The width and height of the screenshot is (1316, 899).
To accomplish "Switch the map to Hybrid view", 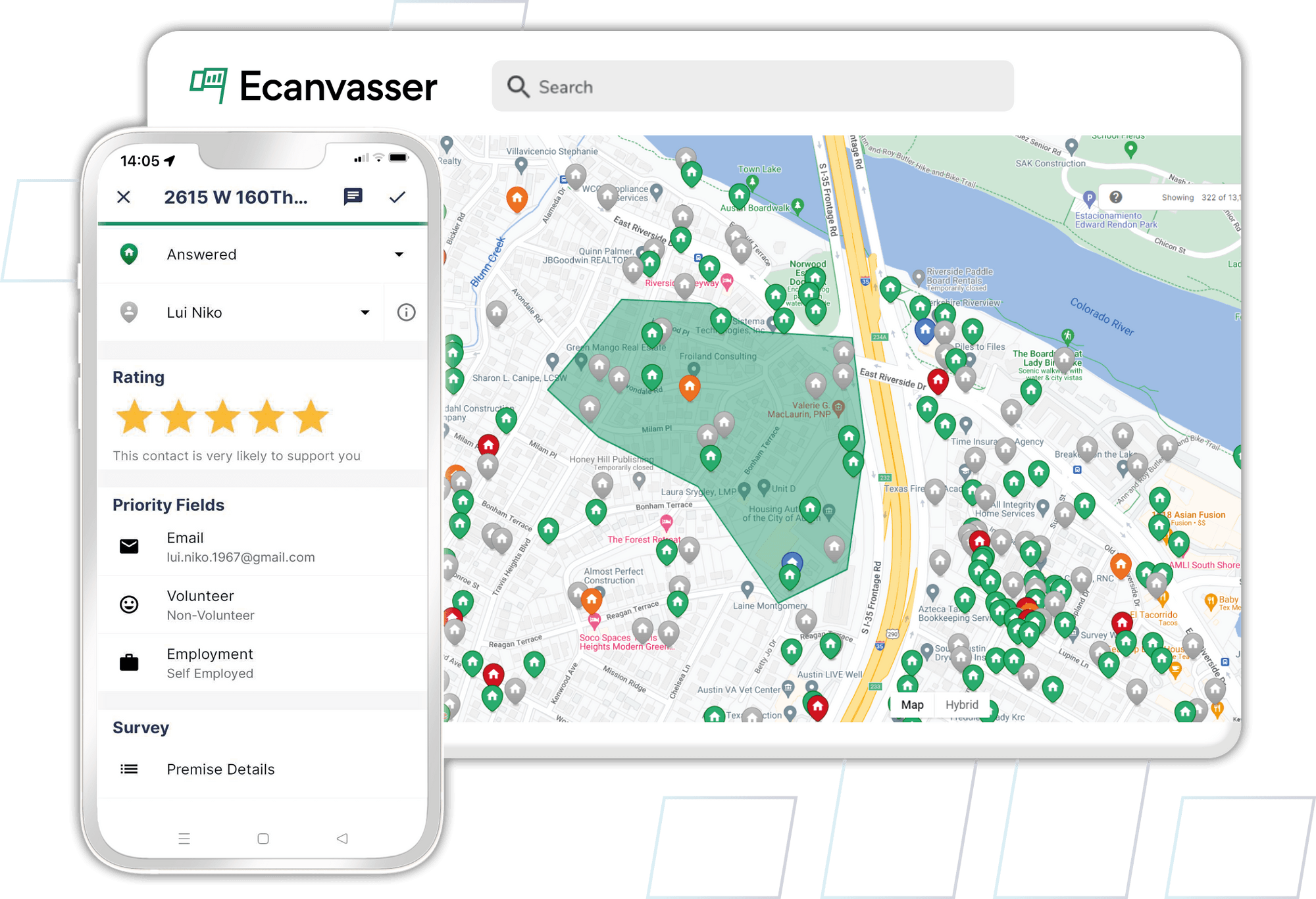I will pos(963,704).
